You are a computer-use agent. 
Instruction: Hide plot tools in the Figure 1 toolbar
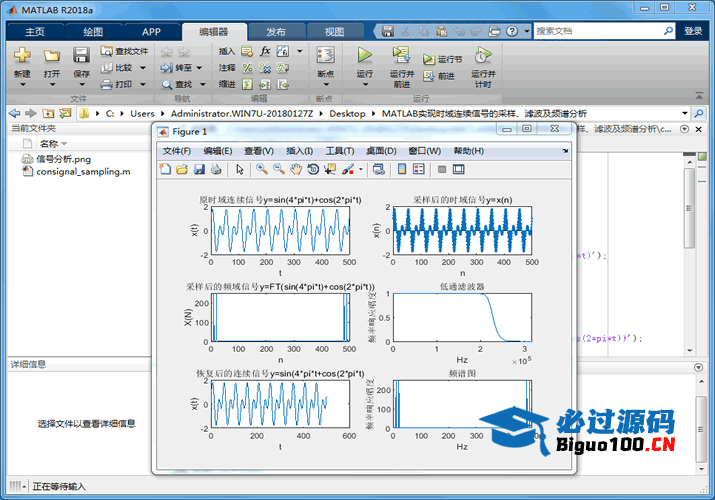[x=441, y=170]
